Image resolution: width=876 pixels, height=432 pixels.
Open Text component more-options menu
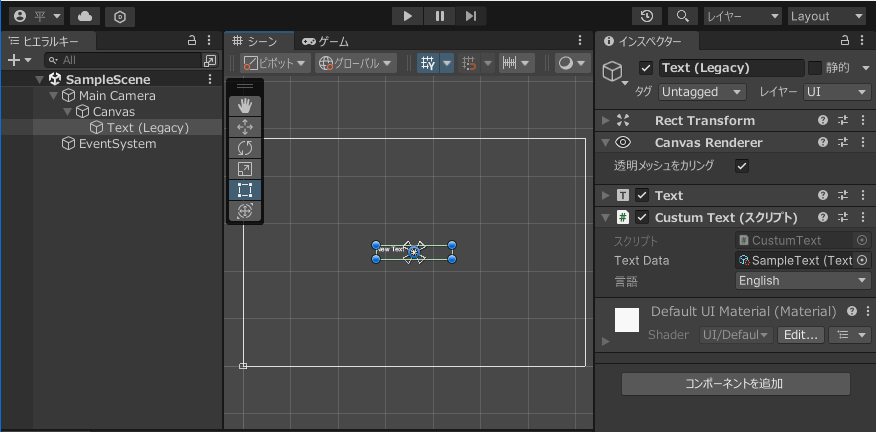coord(864,196)
